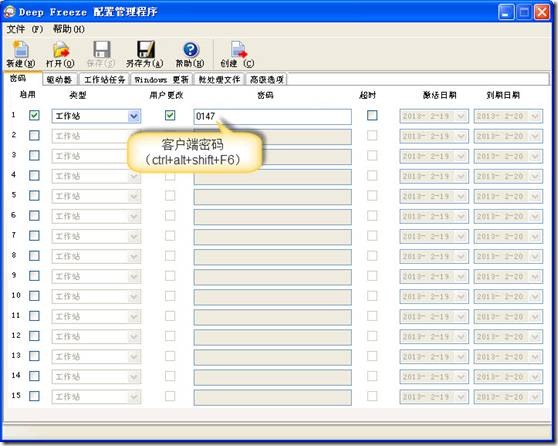Viewport: 558px width, 446px height.
Task: Click the Save As (另存为) toolbar icon
Action: point(146,49)
